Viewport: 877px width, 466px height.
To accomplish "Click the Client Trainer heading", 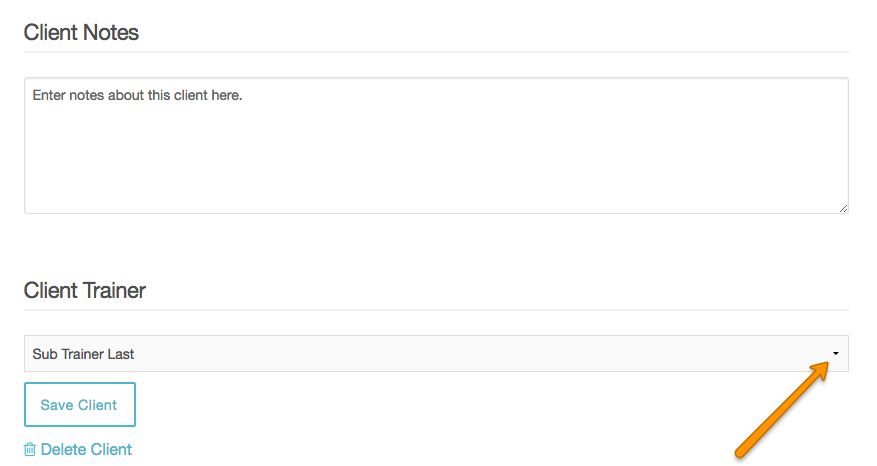I will coord(85,291).
